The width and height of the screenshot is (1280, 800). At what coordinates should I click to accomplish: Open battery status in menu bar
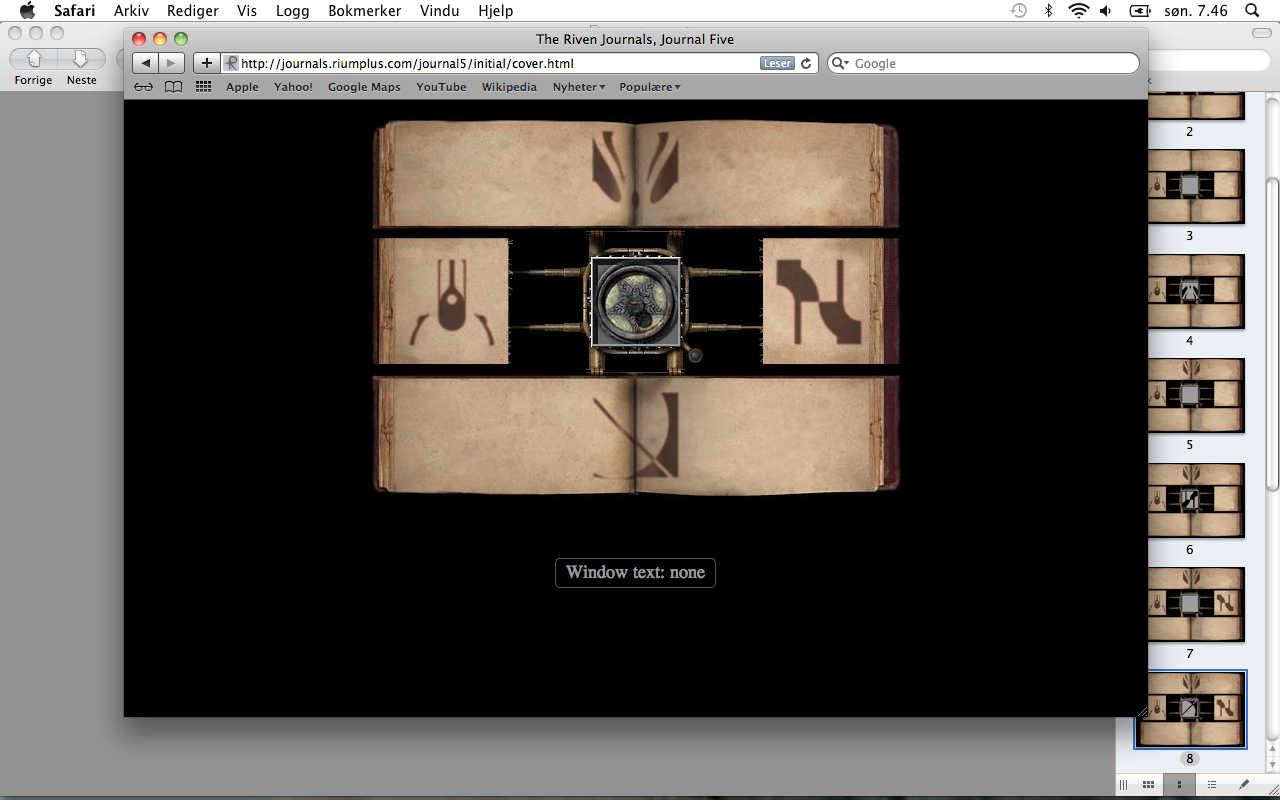point(1139,11)
